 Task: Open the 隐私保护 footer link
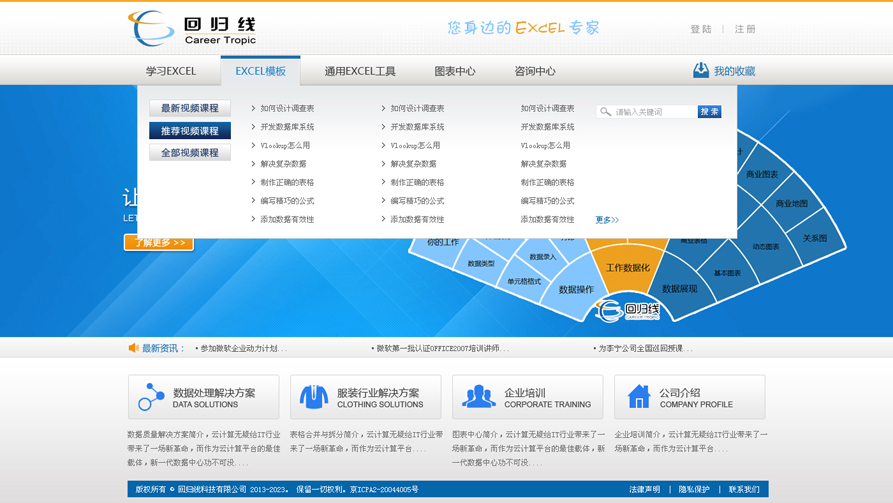[694, 490]
